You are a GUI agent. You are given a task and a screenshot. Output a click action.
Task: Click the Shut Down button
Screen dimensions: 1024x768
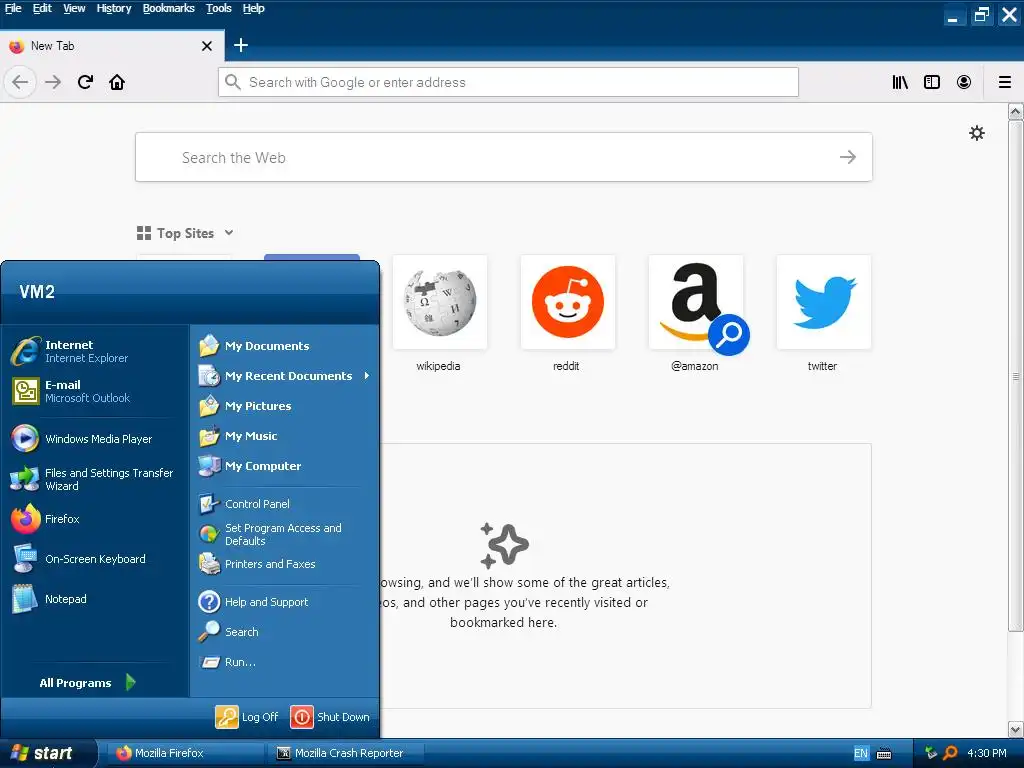330,716
